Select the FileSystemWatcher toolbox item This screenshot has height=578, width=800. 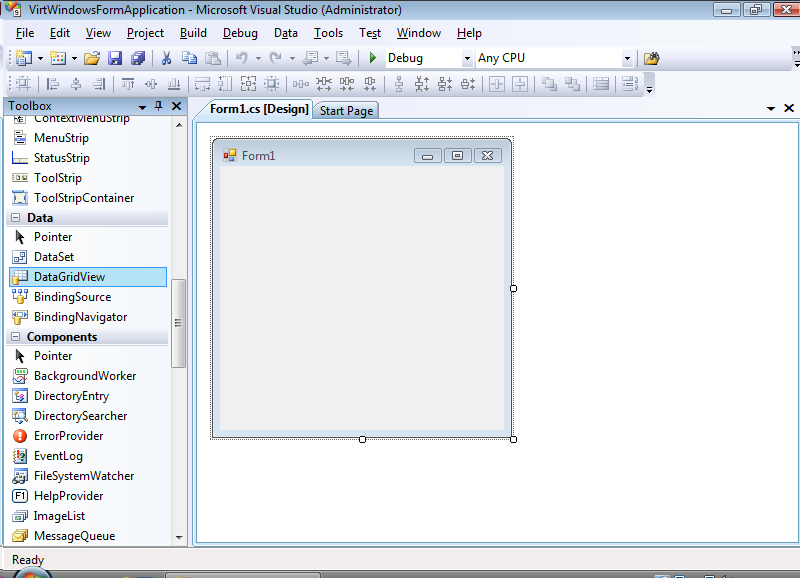[x=83, y=476]
